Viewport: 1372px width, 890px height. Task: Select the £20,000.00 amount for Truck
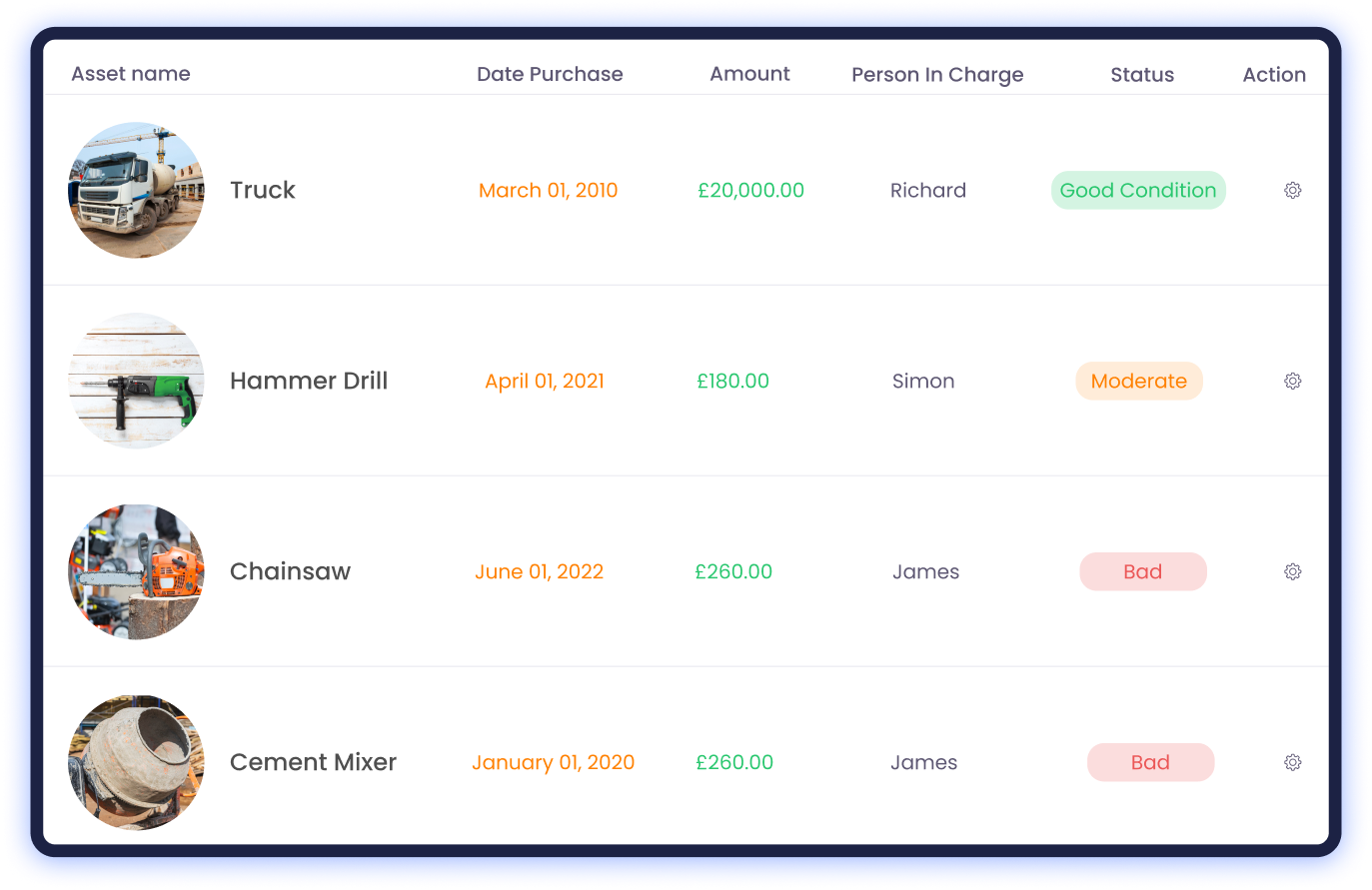(x=750, y=190)
